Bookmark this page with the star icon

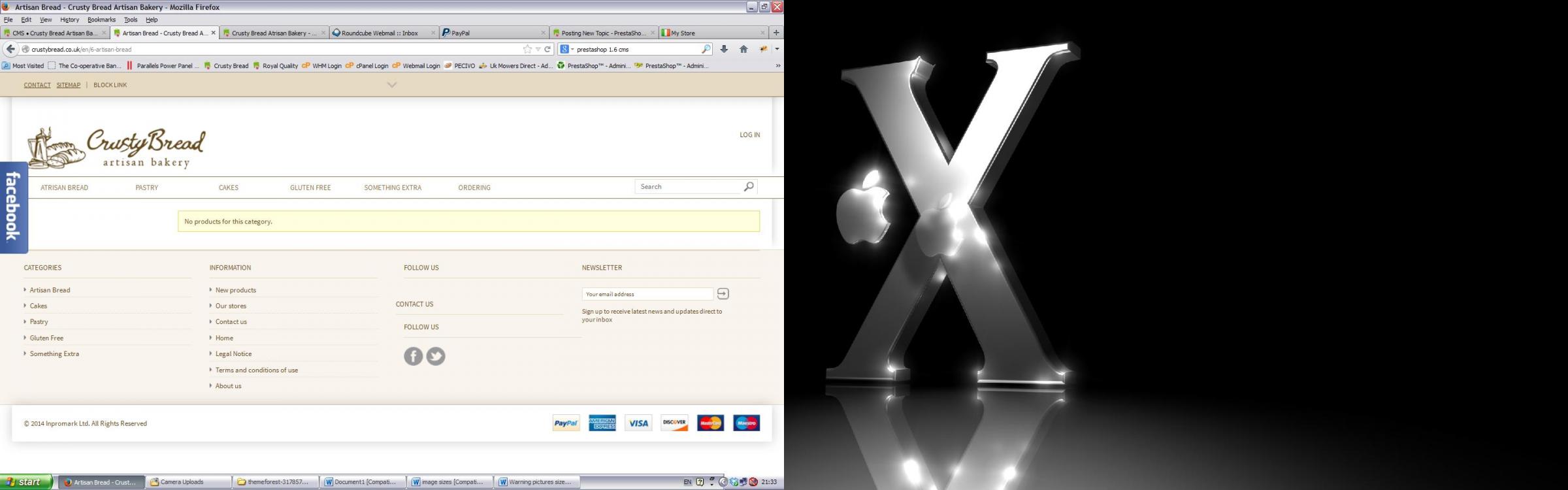coord(527,49)
